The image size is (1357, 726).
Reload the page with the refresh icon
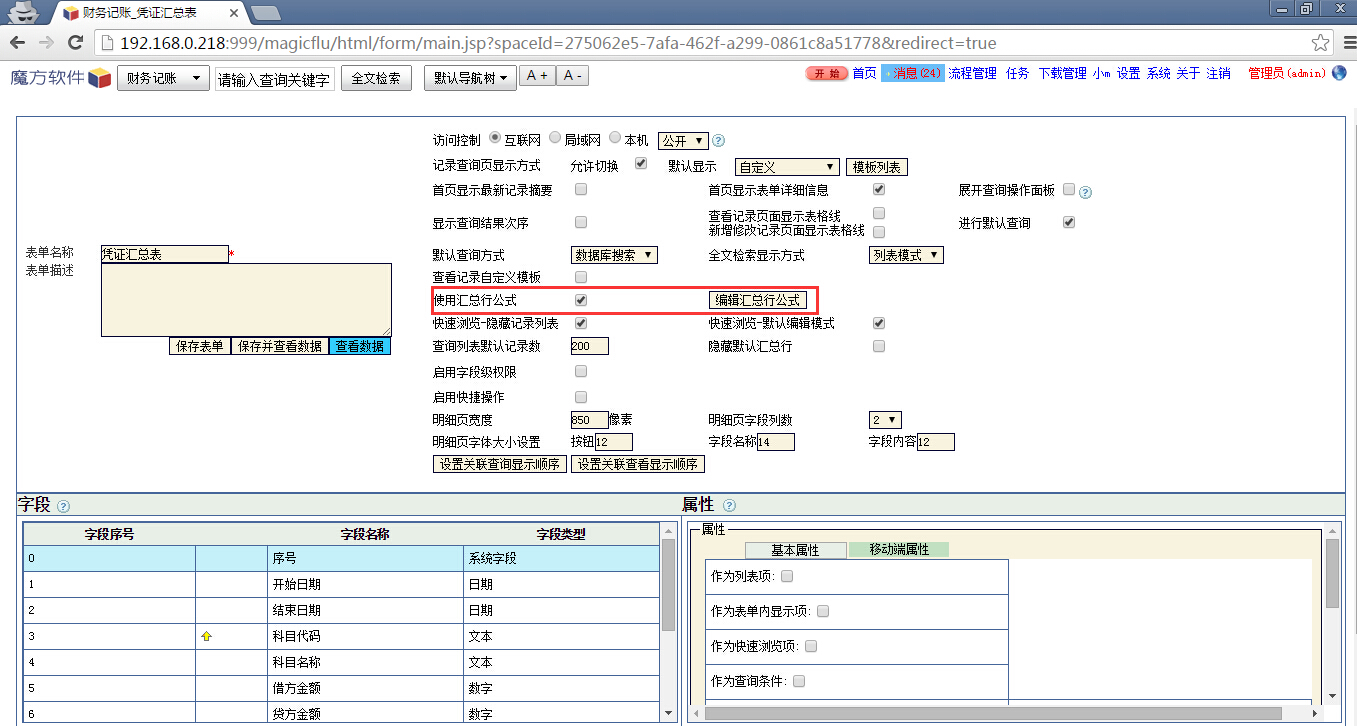click(x=75, y=43)
